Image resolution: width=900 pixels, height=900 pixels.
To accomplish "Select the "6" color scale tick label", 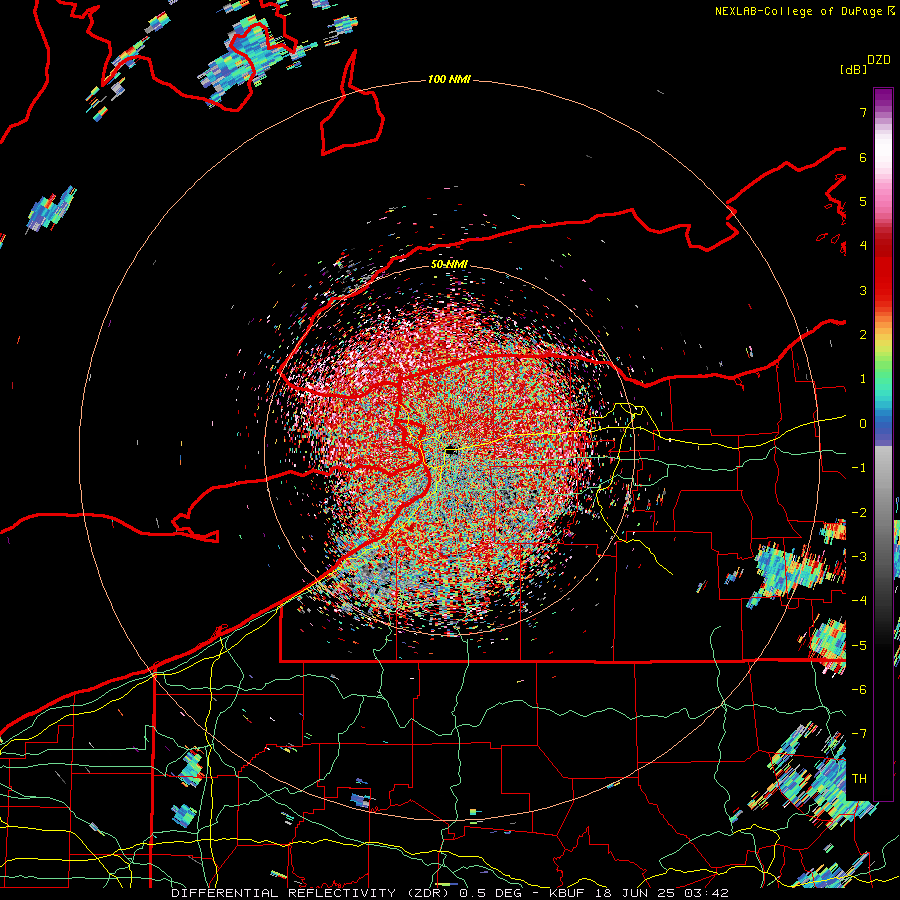I will coord(863,157).
